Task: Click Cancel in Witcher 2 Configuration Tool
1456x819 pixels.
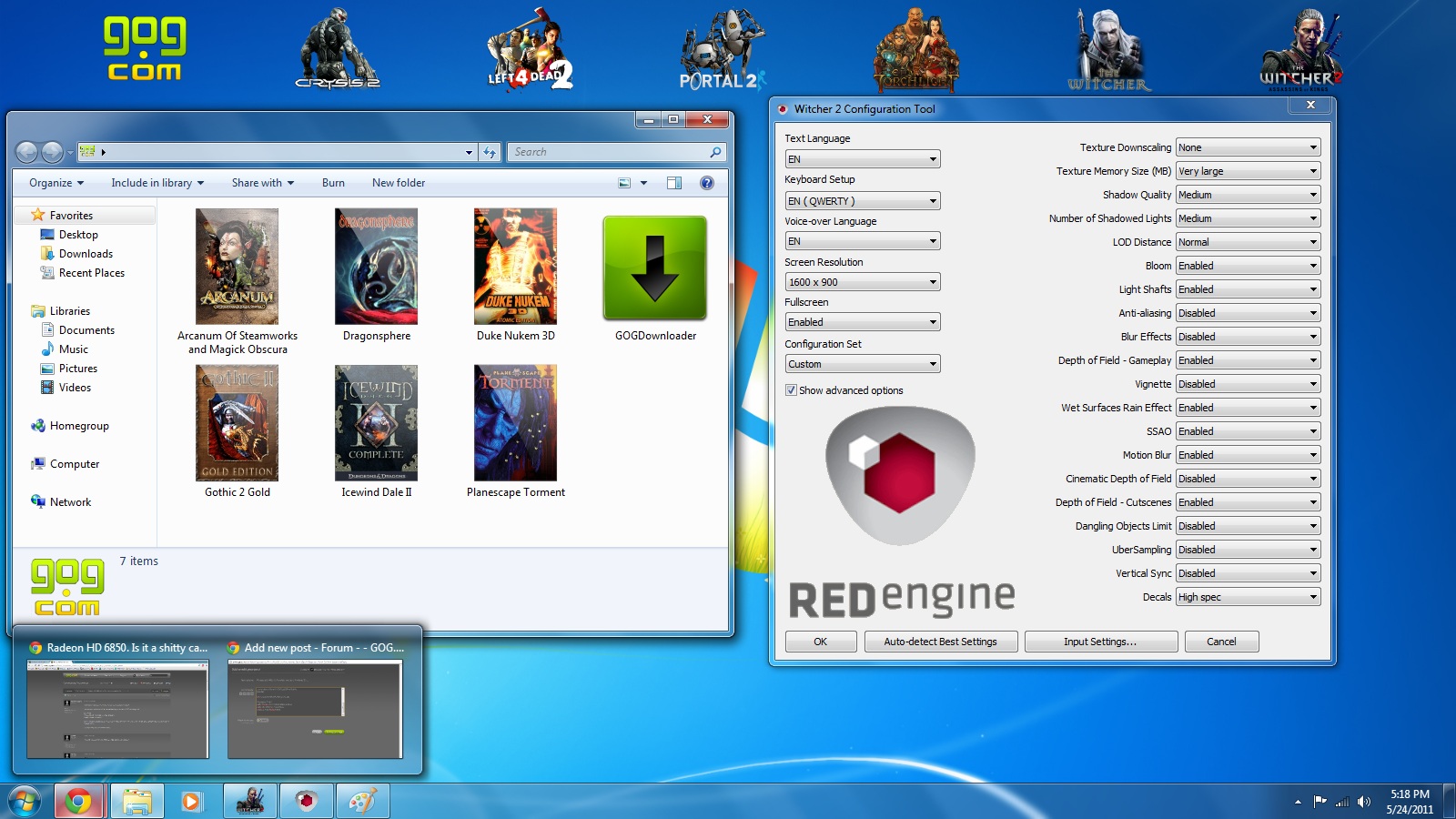Action: [1221, 642]
